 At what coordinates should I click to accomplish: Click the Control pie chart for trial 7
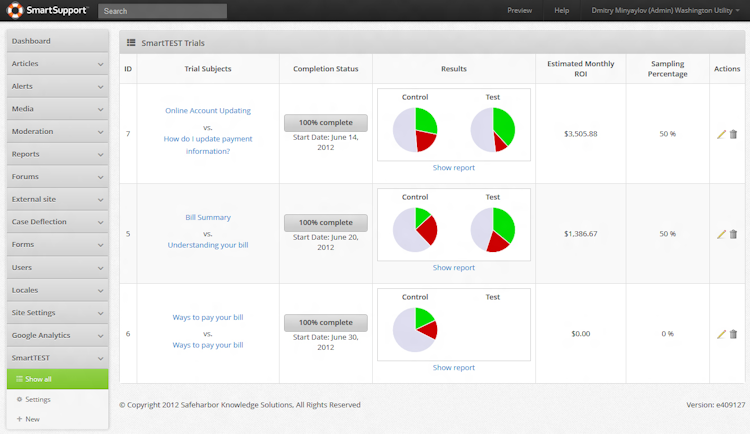(x=415, y=130)
